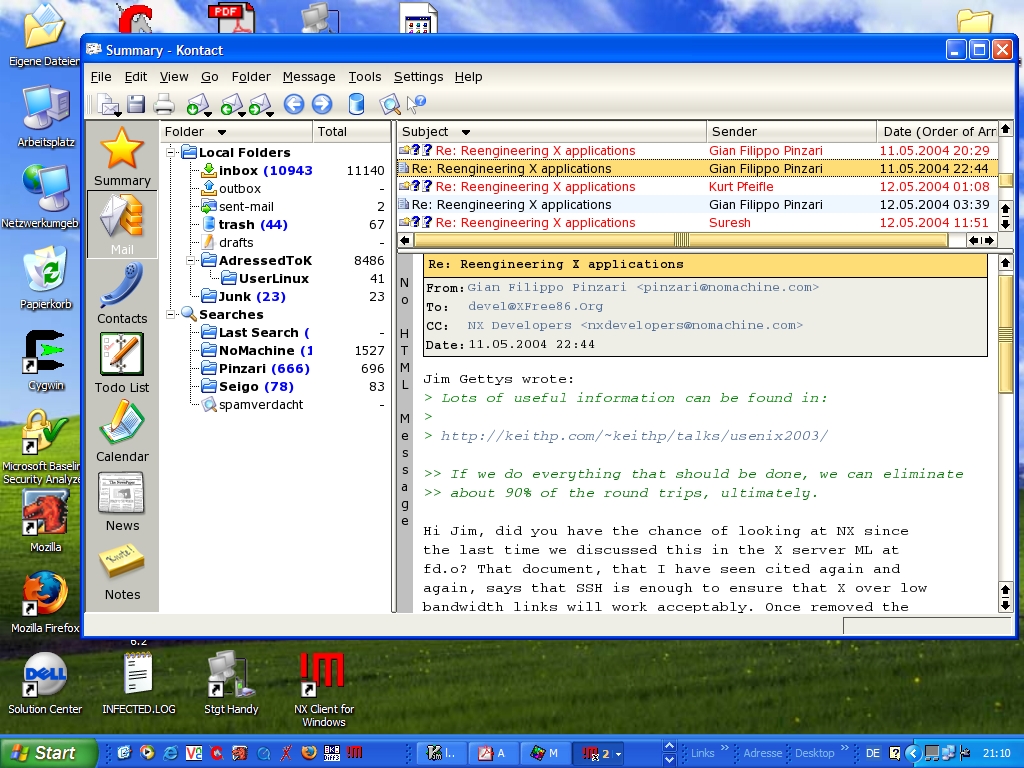
Task: Click the Print toolbar icon
Action: click(164, 104)
